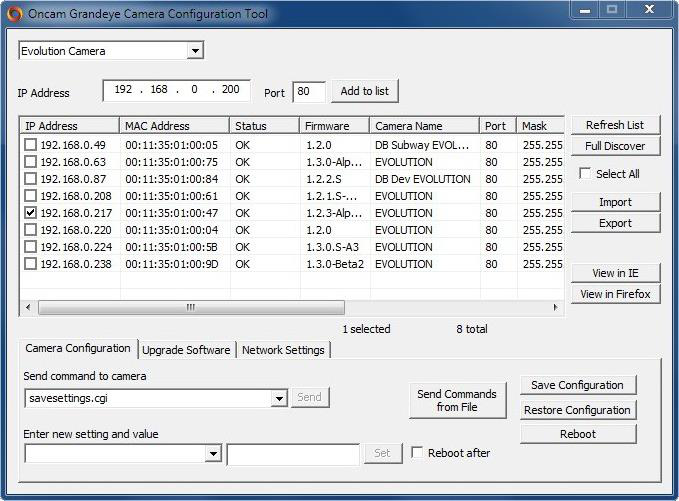The image size is (679, 501).
Task: Select MAC cell 00:11:35:01:00:75
Action: (x=171, y=162)
